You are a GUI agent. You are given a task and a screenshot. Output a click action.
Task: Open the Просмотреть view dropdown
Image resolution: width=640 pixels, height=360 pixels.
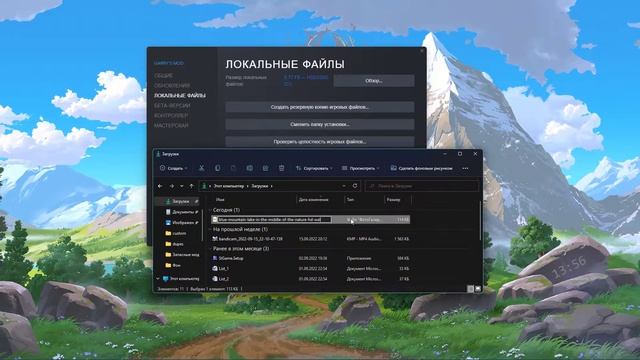pyautogui.click(x=360, y=168)
